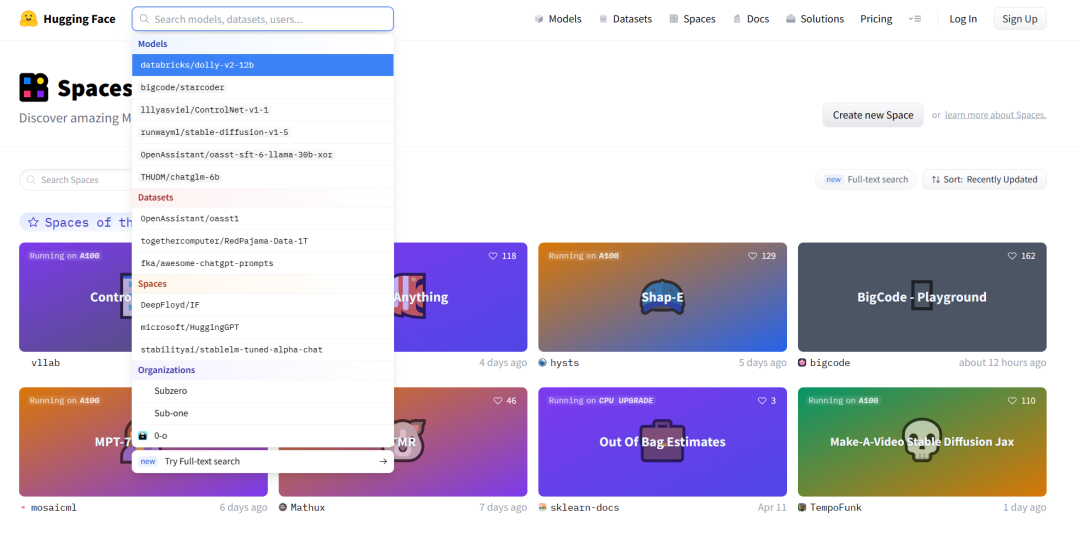This screenshot has width=1080, height=537.
Task: Select OpenAssistant/oasst1 dataset suggestion
Action: [x=262, y=218]
